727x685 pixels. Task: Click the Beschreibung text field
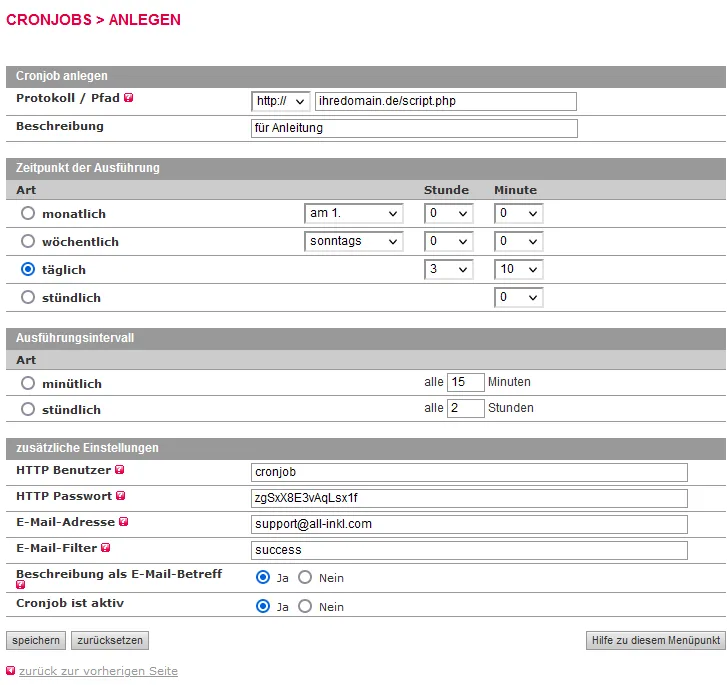[414, 128]
